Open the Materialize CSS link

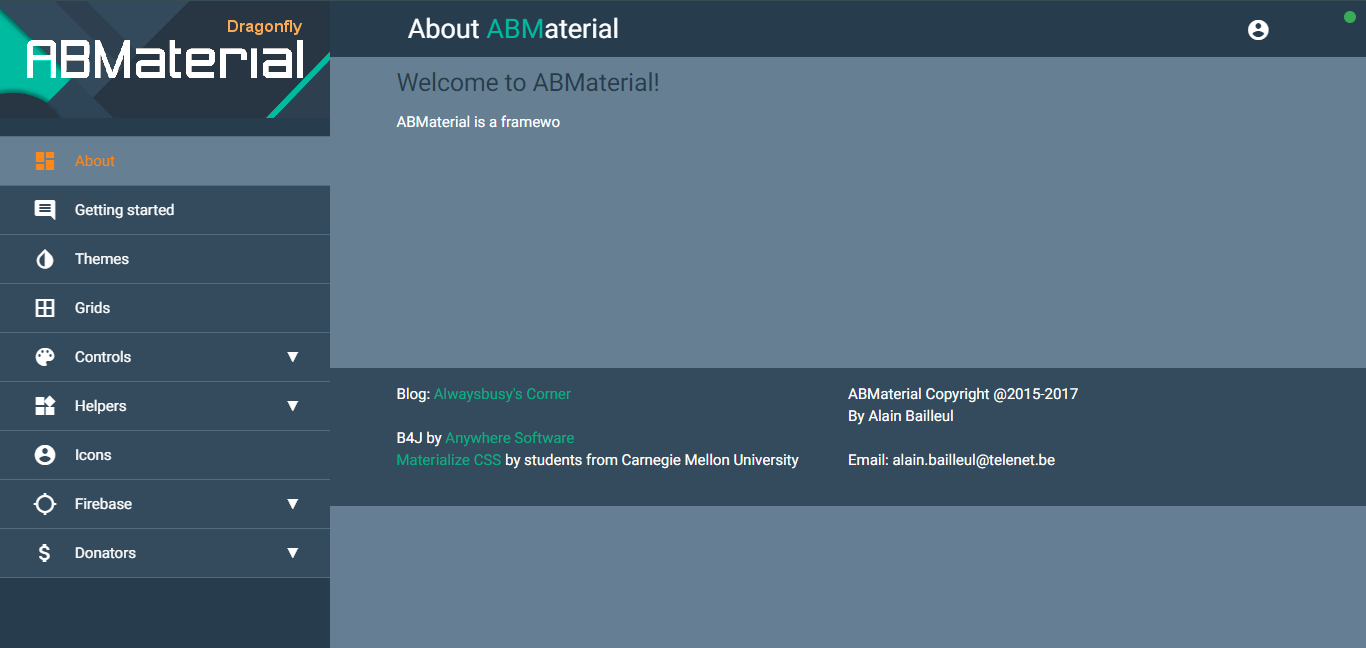(x=449, y=460)
